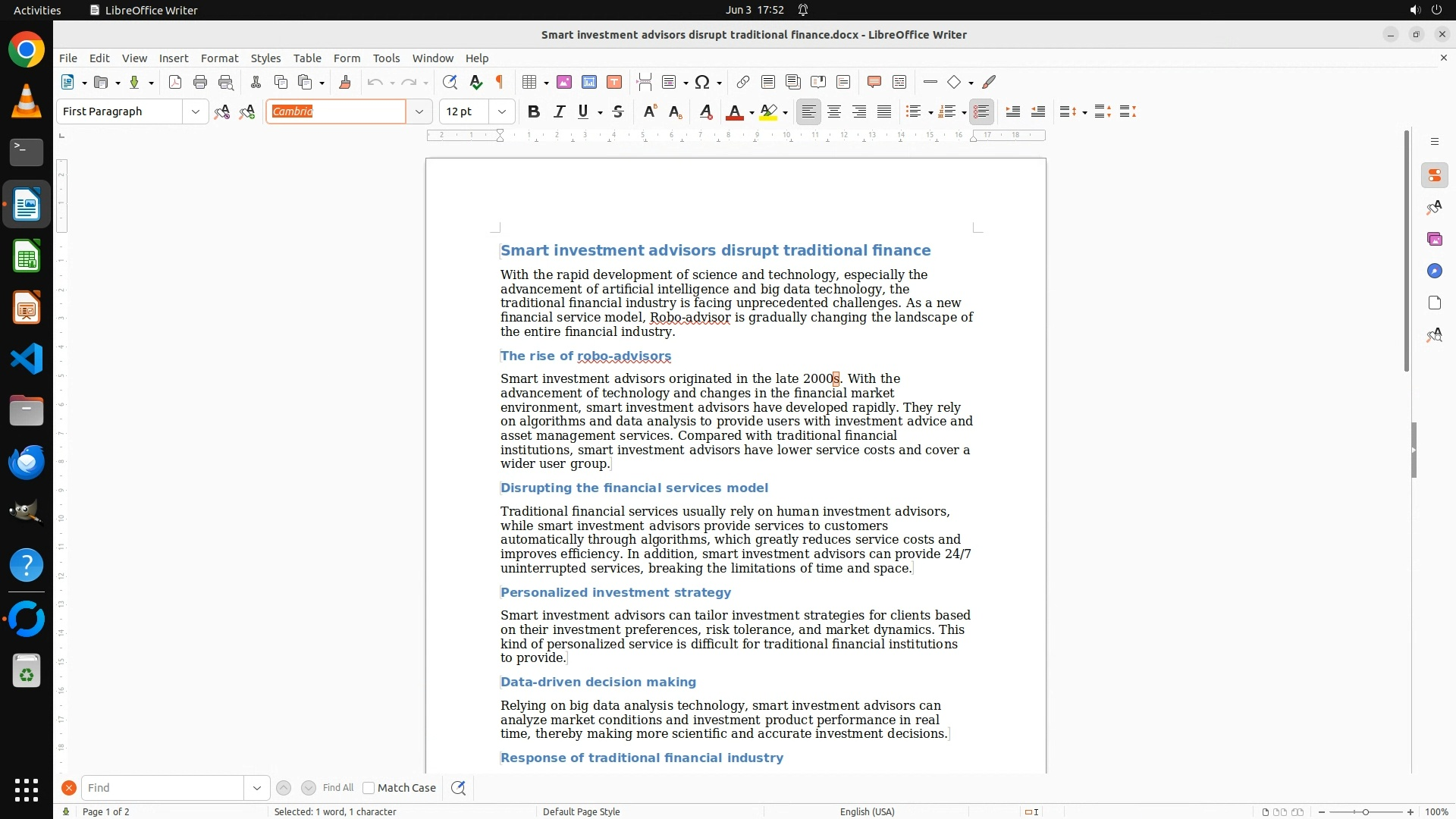
Task: Click inside the Find text field
Action: pyautogui.click(x=162, y=788)
